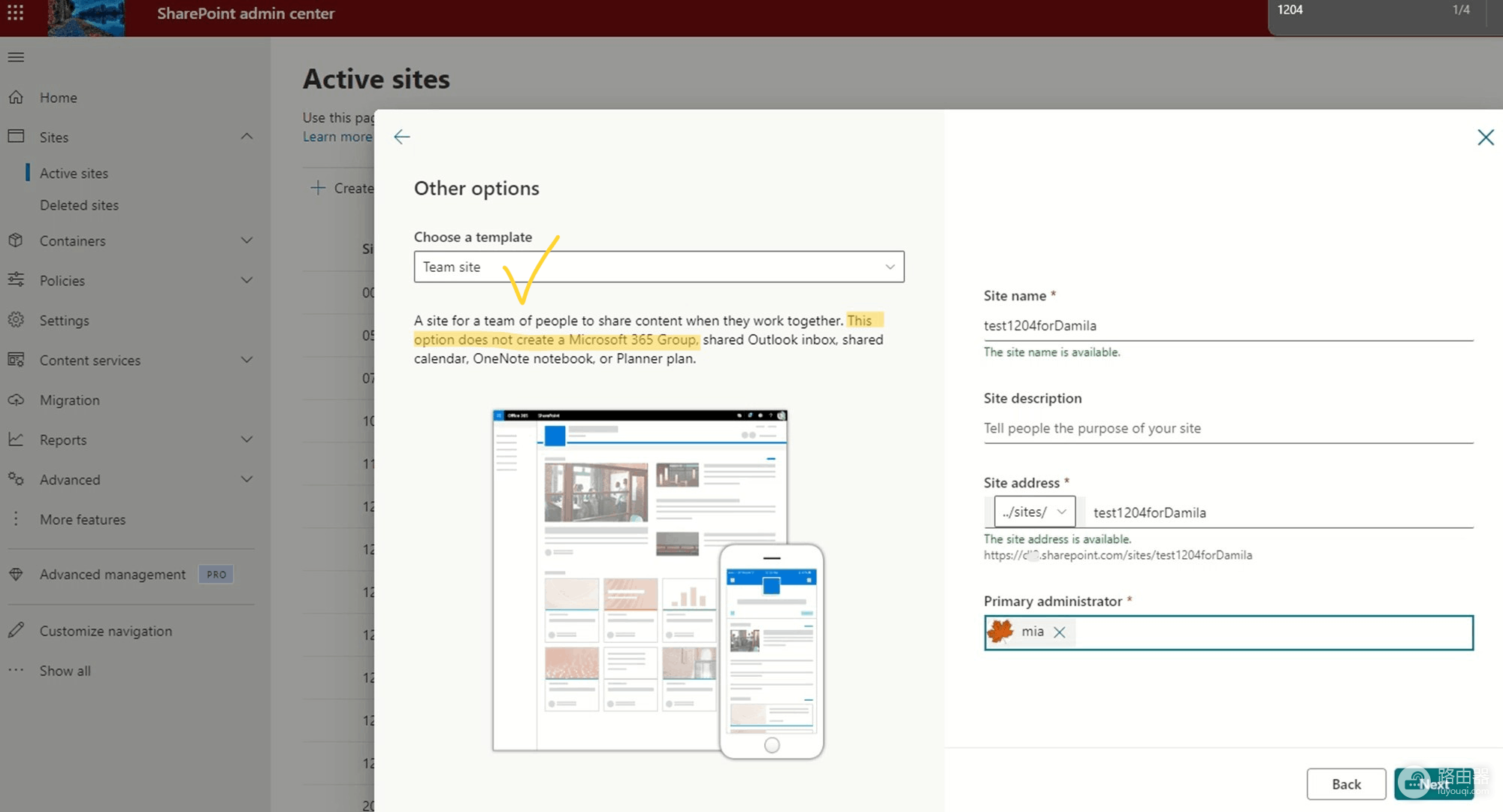
Task: Collapse the Sites section chevron
Action: click(x=246, y=137)
